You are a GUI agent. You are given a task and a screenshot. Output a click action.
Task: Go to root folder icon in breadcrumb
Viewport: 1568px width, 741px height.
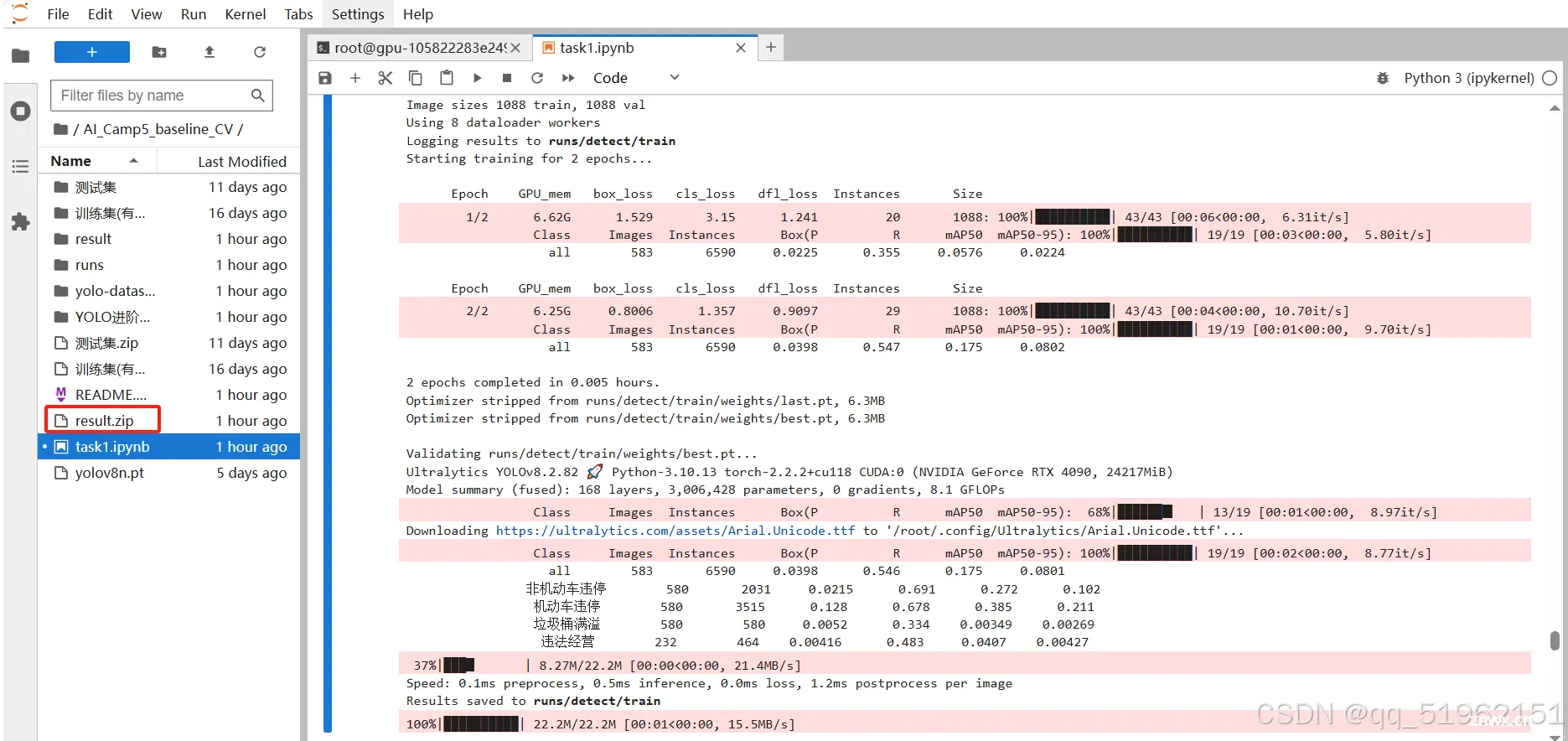click(x=60, y=129)
